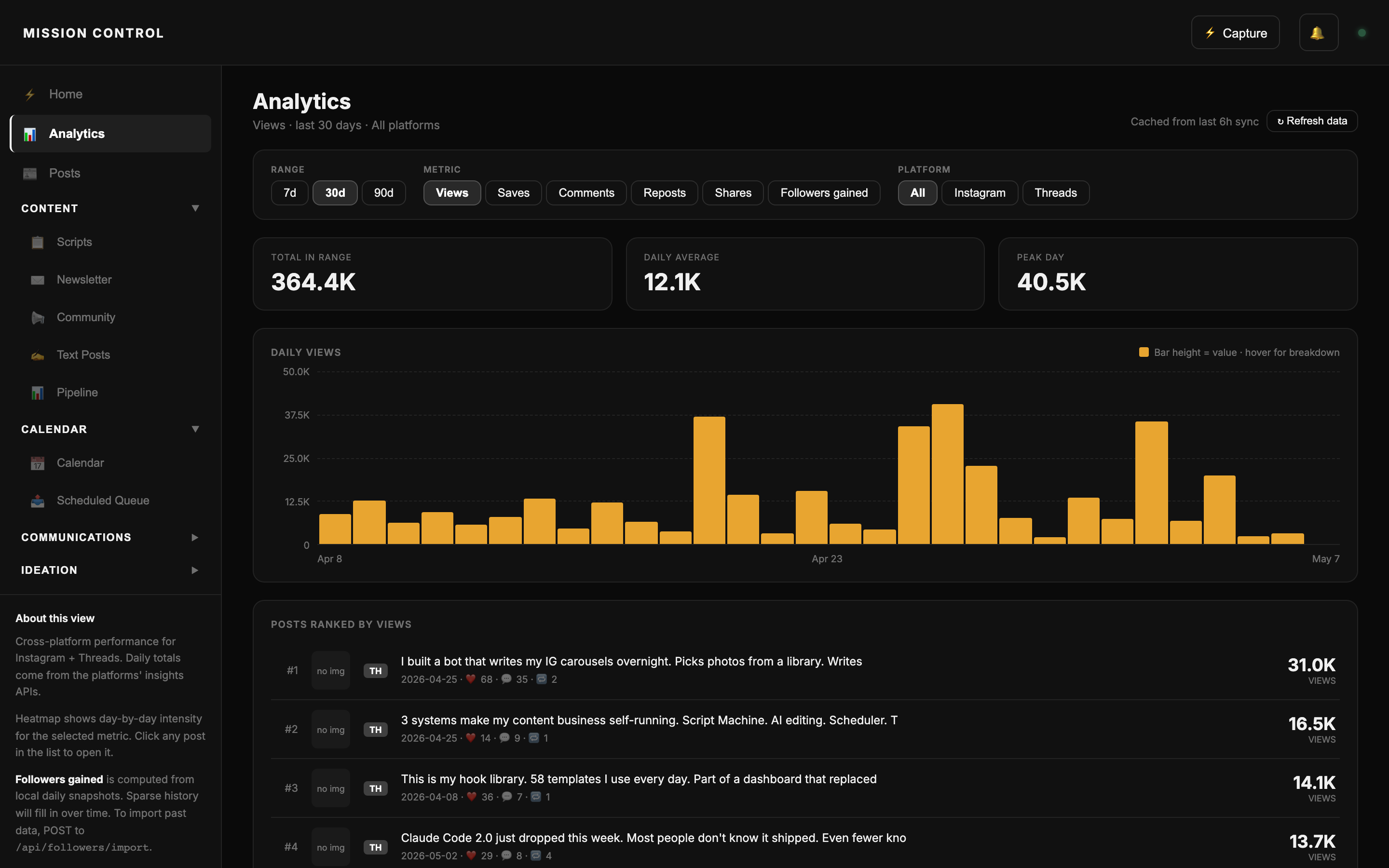Open post #3 about hook library
The width and height of the screenshot is (1389, 868).
click(805, 788)
